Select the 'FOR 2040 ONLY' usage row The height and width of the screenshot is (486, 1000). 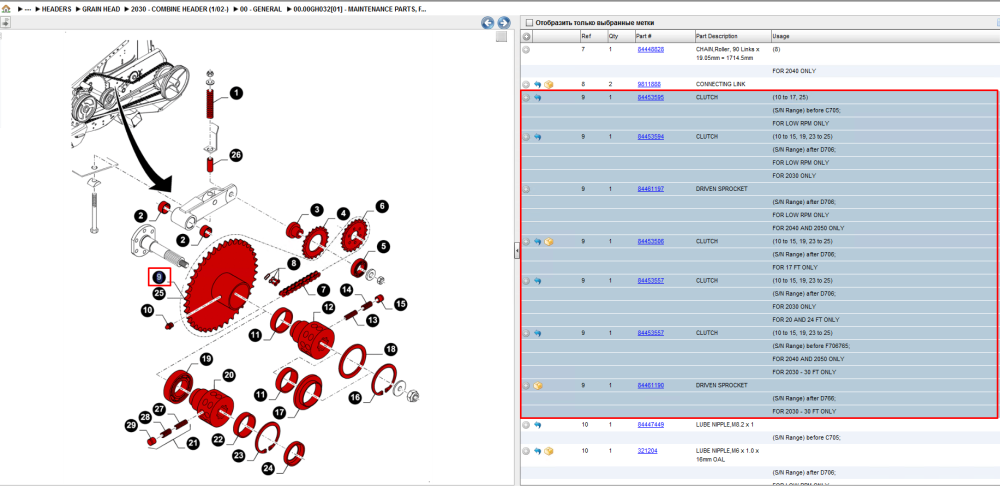[760, 71]
